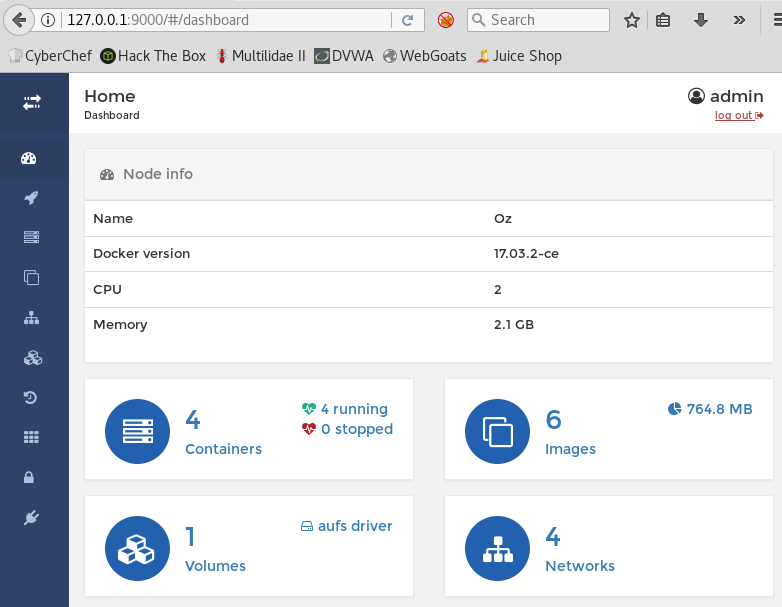Open Volumes from the sidebar cubes icon
Image resolution: width=782 pixels, height=607 pixels.
click(31, 358)
